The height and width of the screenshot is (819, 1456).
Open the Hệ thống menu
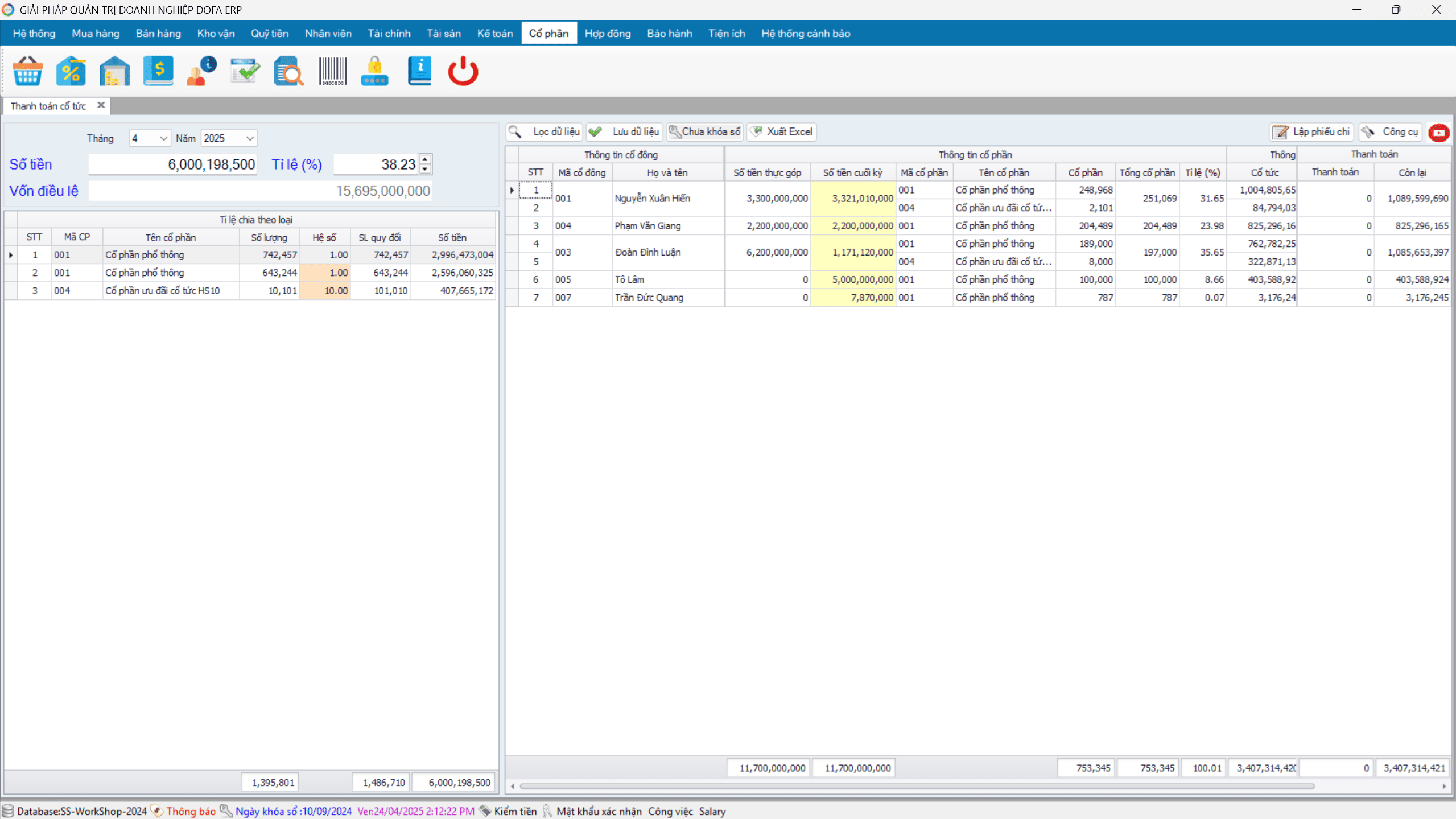point(34,33)
